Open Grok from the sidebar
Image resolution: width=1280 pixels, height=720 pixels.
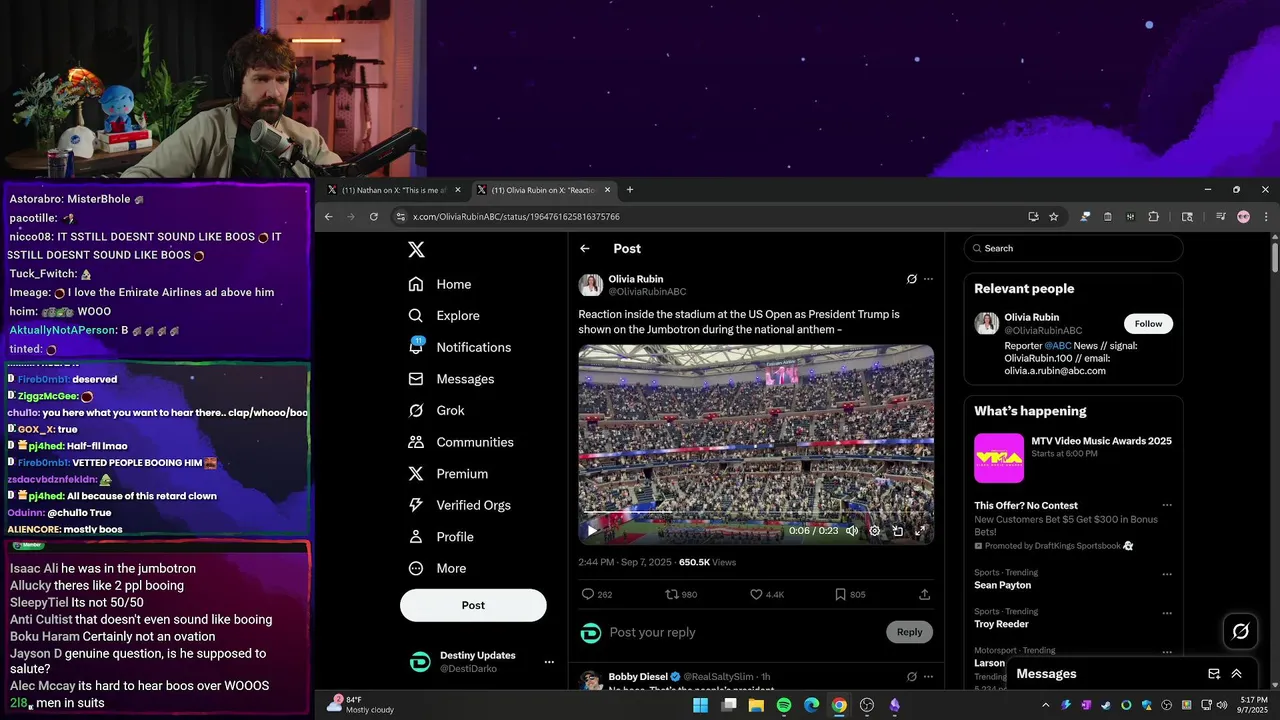[x=436, y=410]
